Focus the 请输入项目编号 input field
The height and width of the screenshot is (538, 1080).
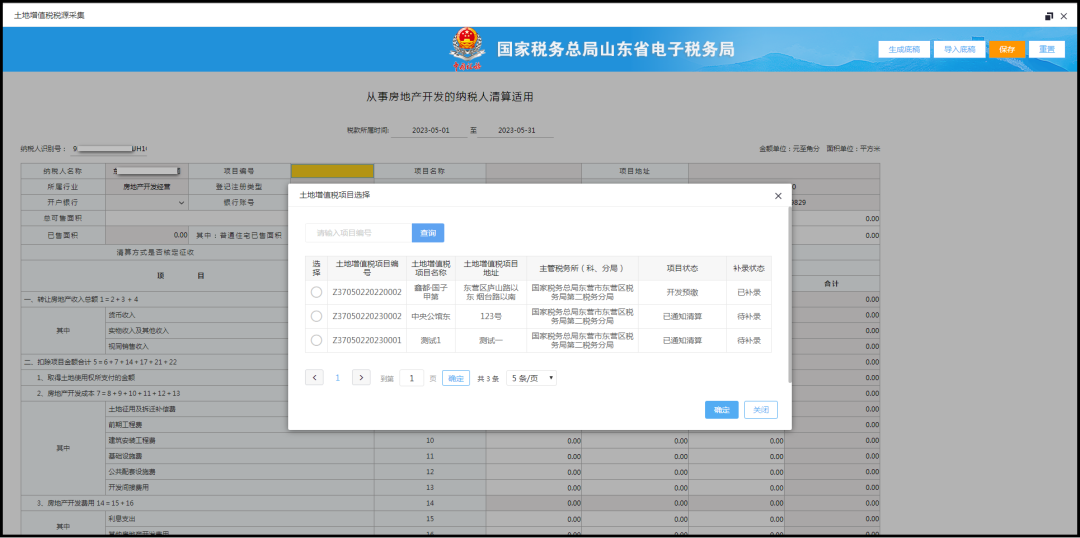tap(358, 233)
